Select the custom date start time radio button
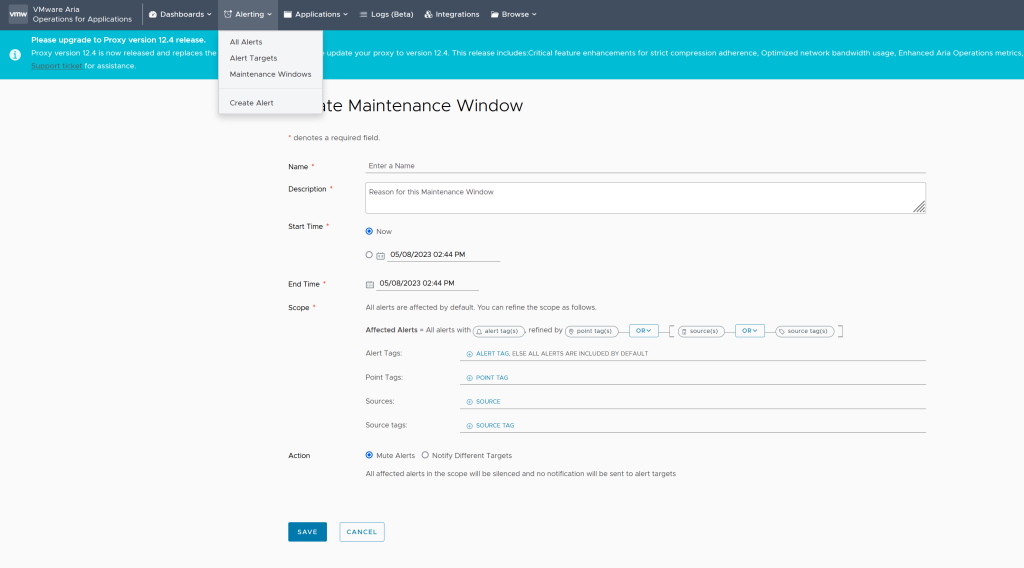The height and width of the screenshot is (568, 1024). click(369, 255)
